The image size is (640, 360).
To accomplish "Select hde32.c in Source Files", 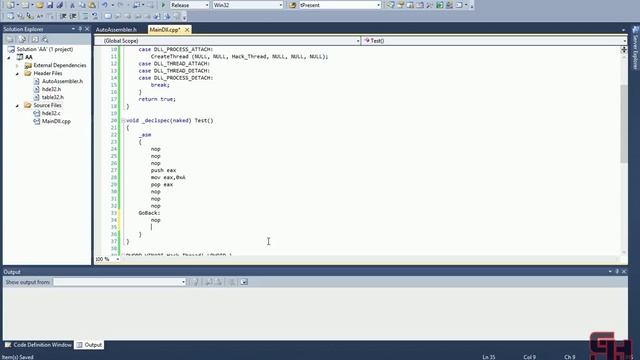I will 47,113.
